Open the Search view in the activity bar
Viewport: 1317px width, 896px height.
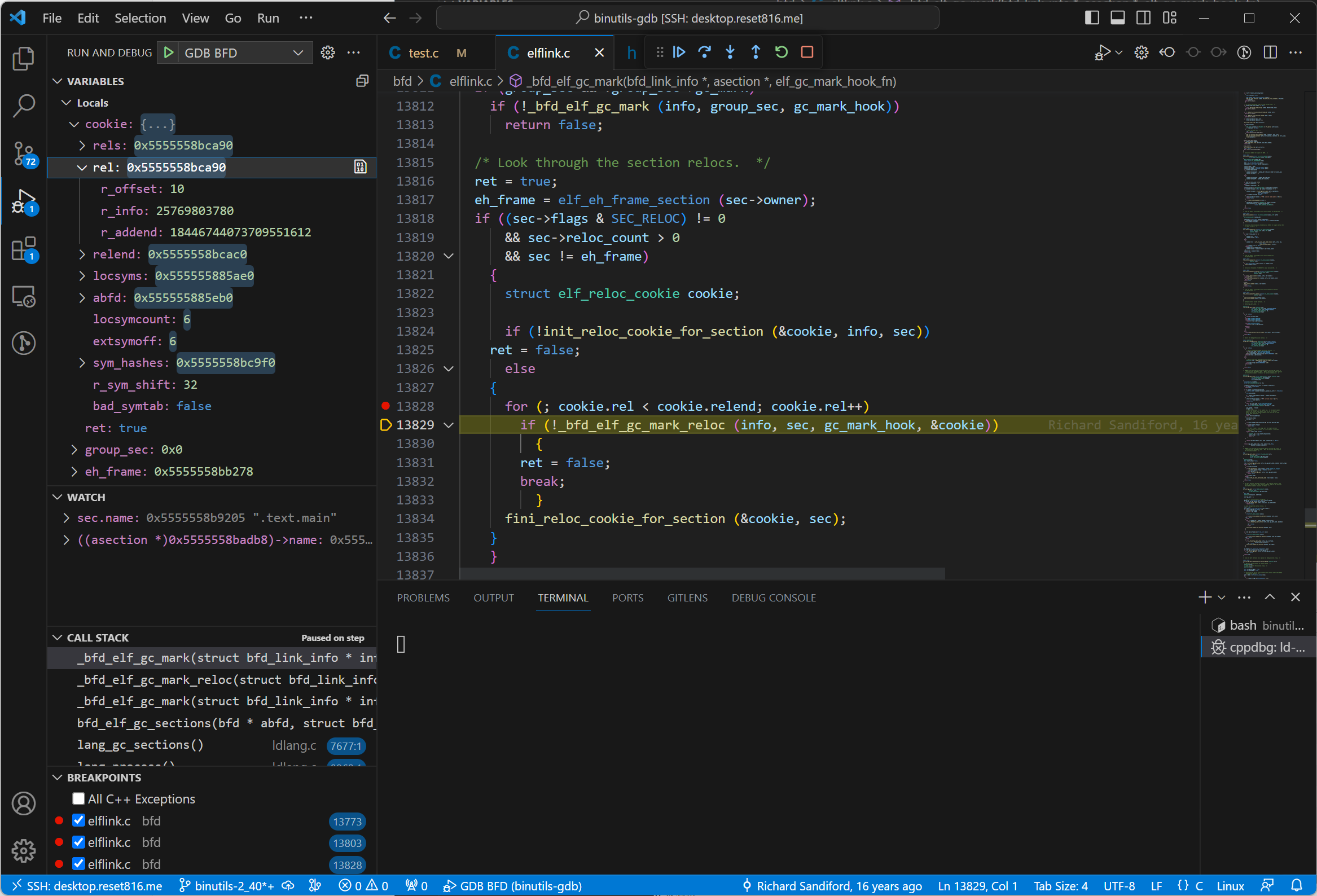(23, 106)
